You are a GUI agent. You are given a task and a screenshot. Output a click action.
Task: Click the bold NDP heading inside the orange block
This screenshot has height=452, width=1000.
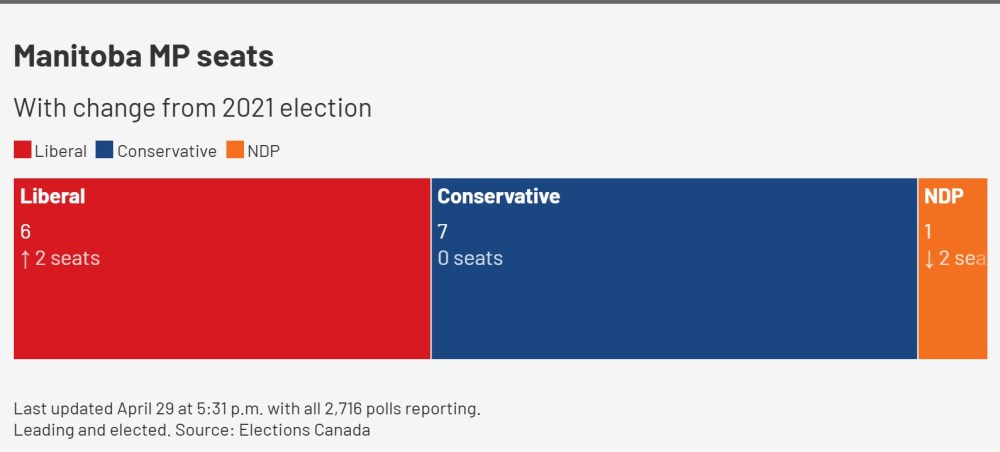click(x=944, y=196)
